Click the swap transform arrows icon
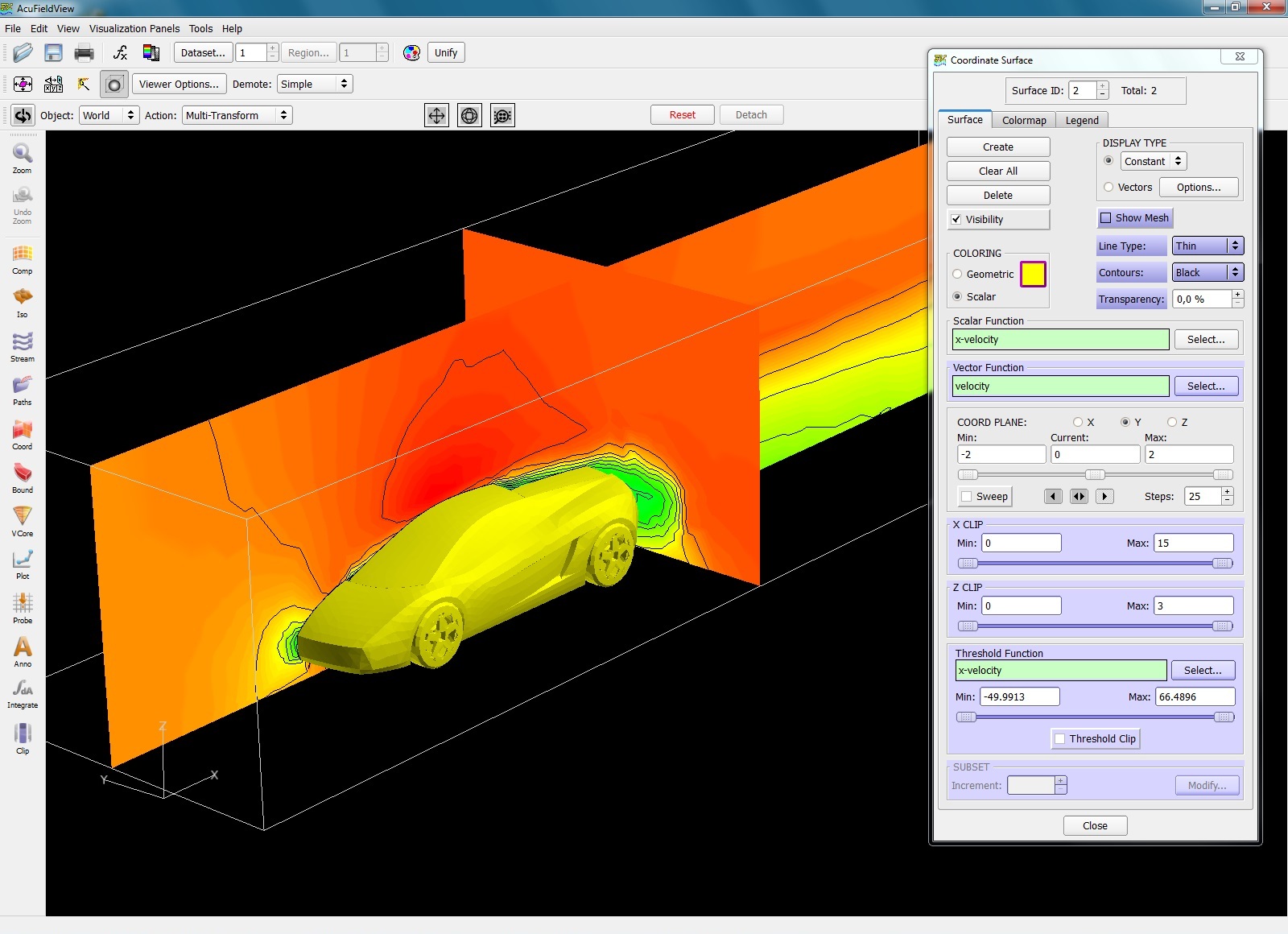This screenshot has width=1288, height=934. 23,116
